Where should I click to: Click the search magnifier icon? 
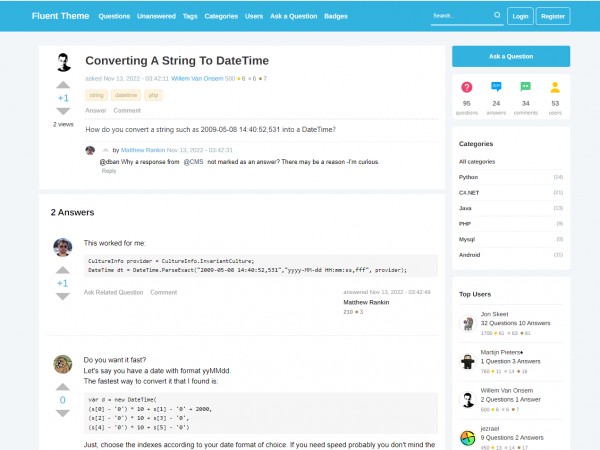(x=497, y=16)
